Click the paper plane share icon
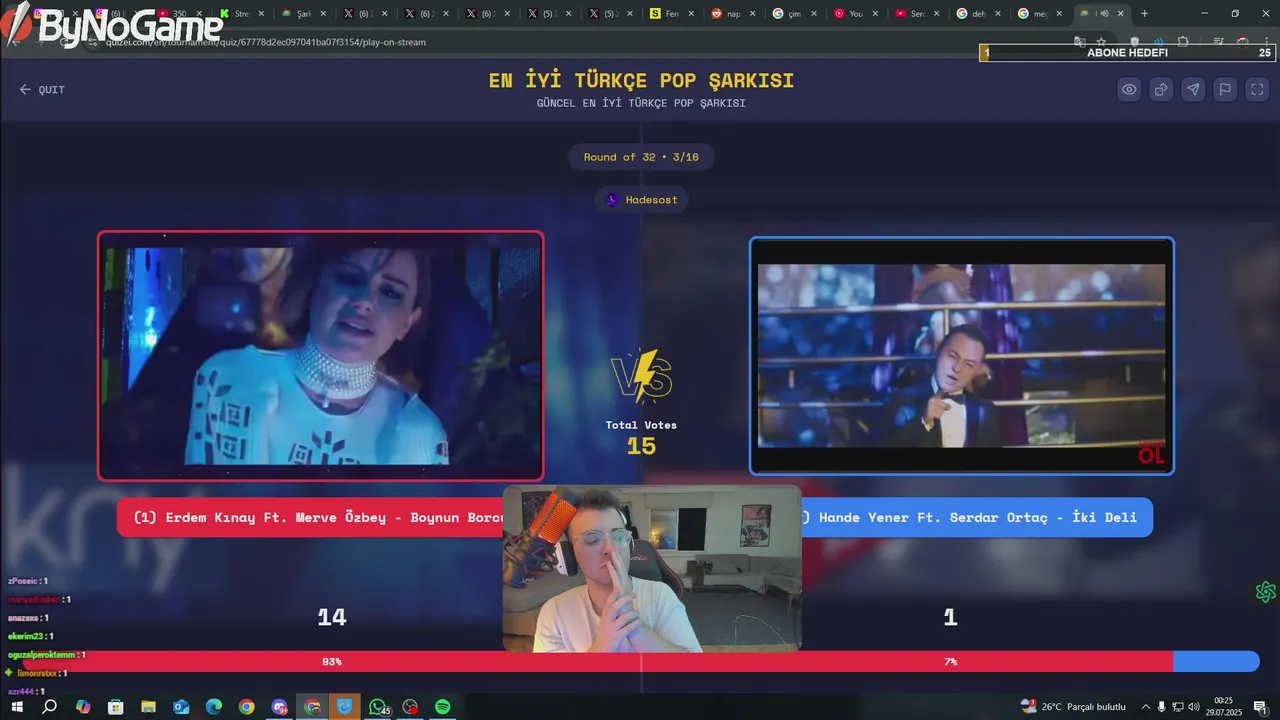 click(x=1193, y=89)
